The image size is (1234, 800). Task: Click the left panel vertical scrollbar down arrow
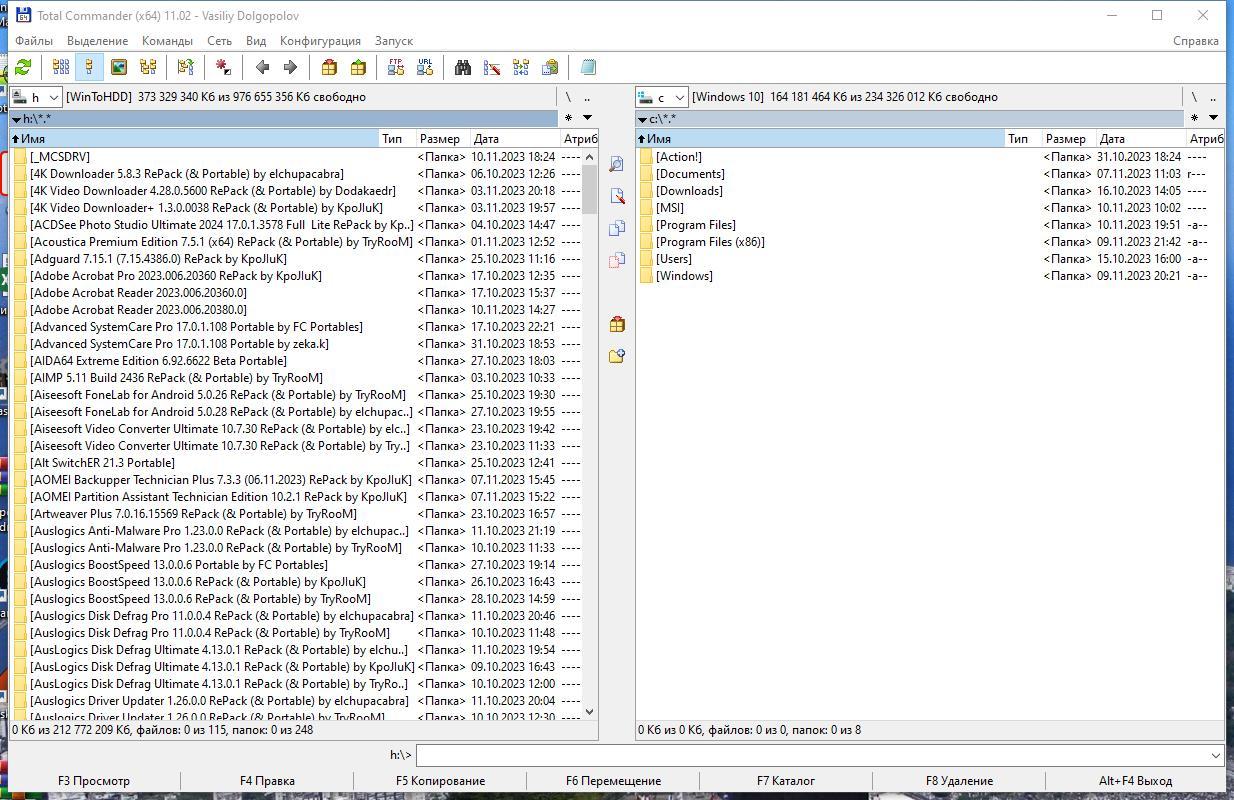[x=589, y=712]
